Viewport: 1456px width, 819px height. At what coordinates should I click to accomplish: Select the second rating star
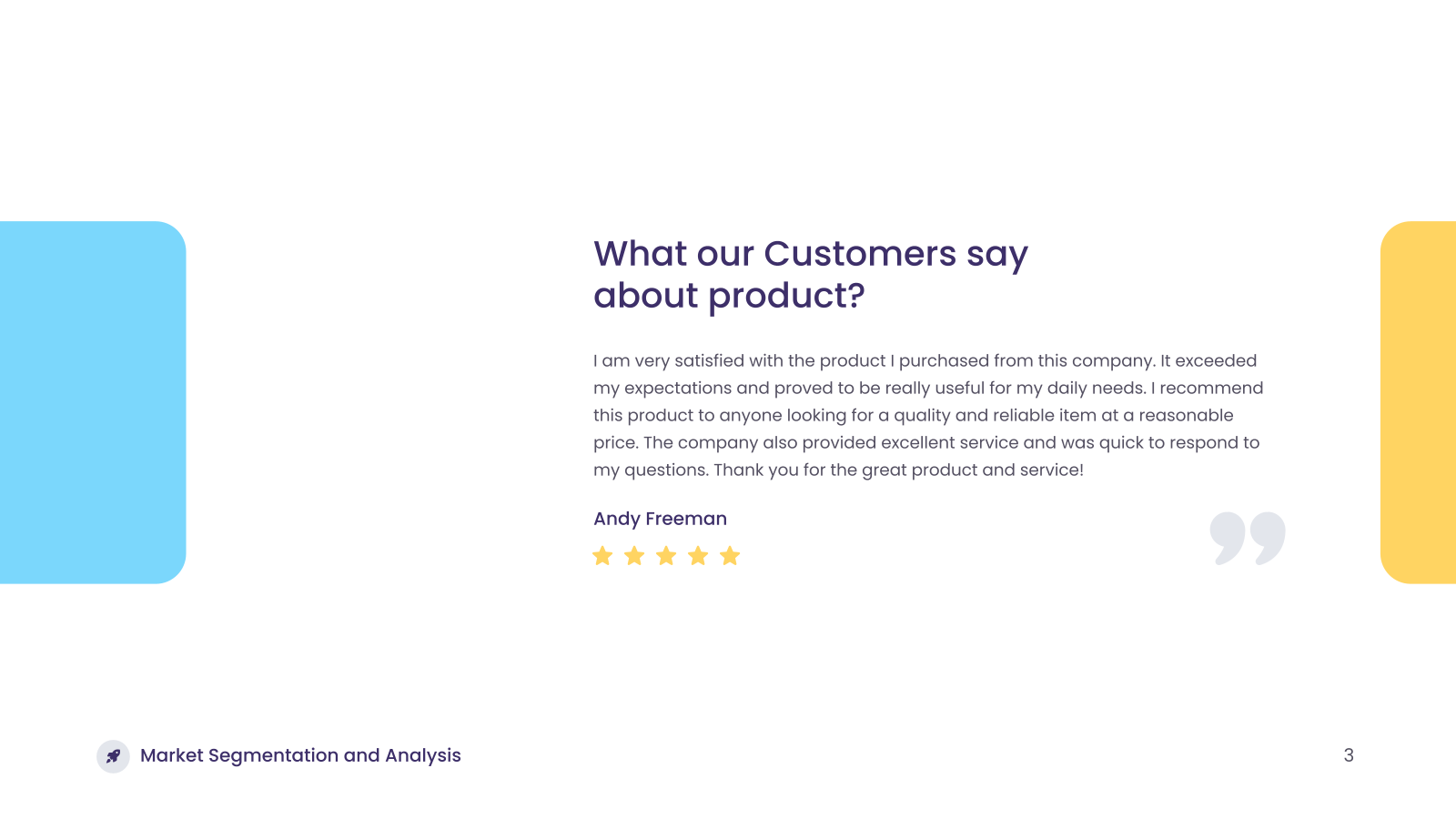[x=634, y=556]
